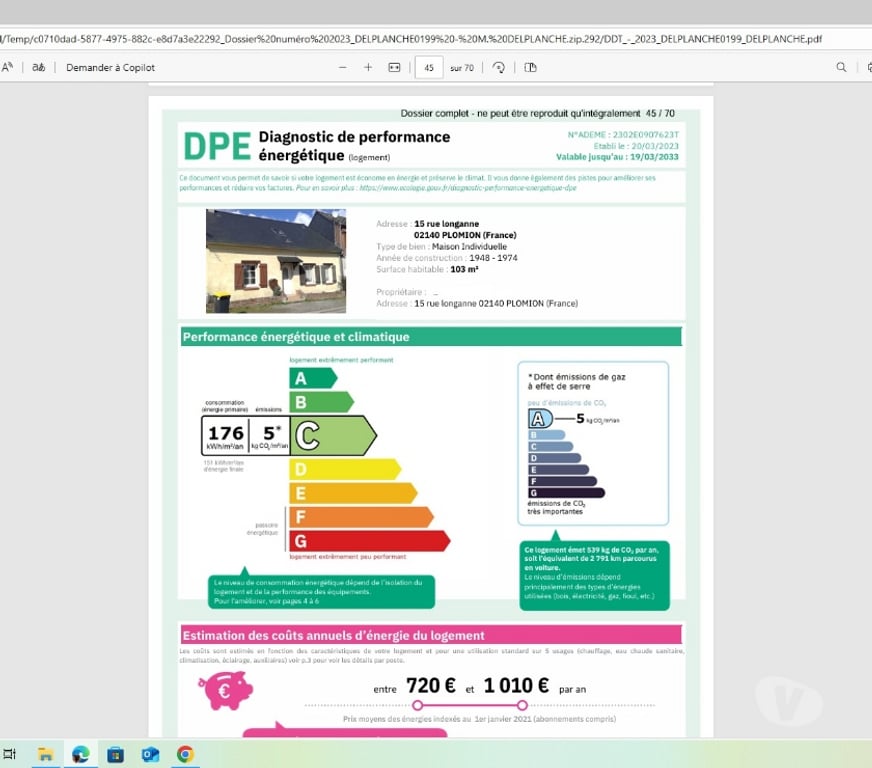Open the page view icon

[531, 67]
